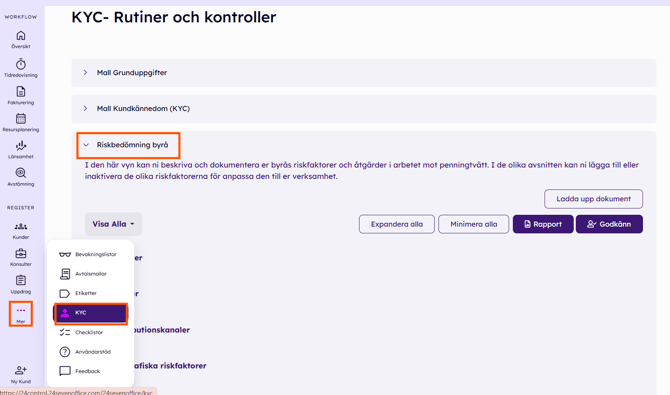The height and width of the screenshot is (395, 670).
Task: Click the Ny Kund add-user icon
Action: 21,370
